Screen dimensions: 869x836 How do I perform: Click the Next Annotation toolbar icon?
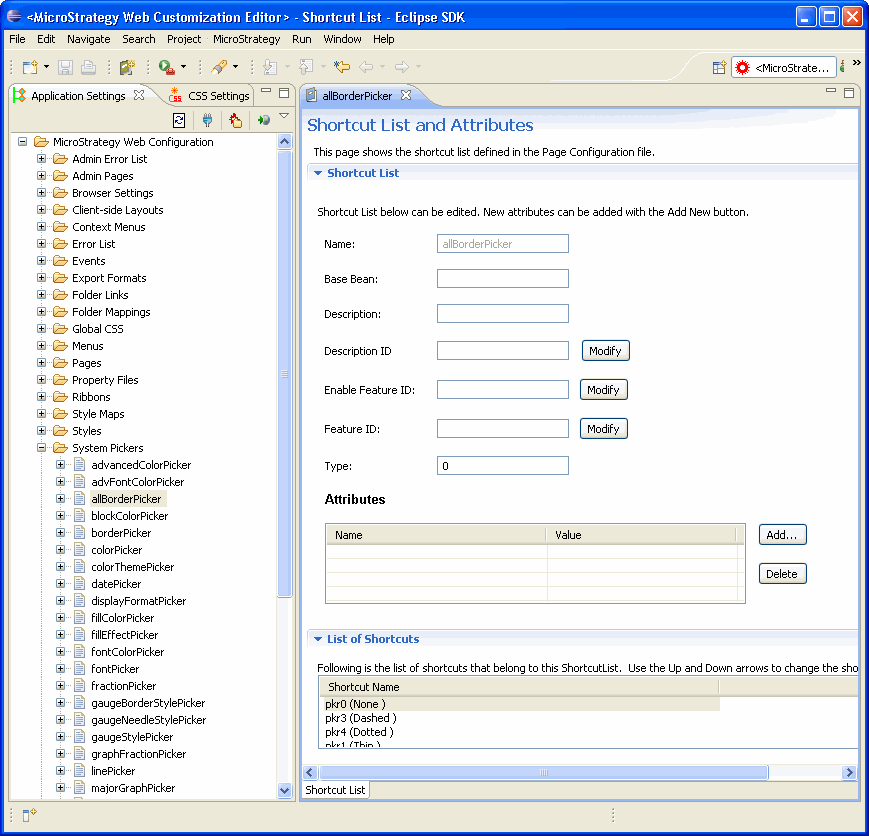[270, 67]
